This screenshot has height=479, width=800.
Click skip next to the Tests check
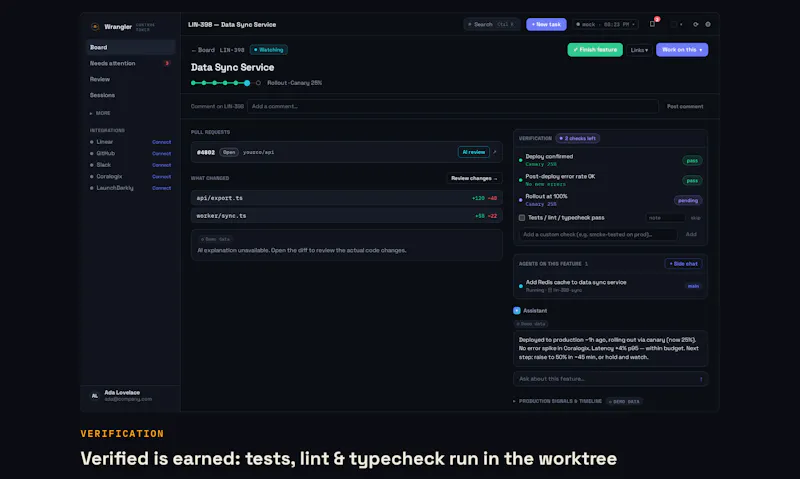(x=695, y=218)
